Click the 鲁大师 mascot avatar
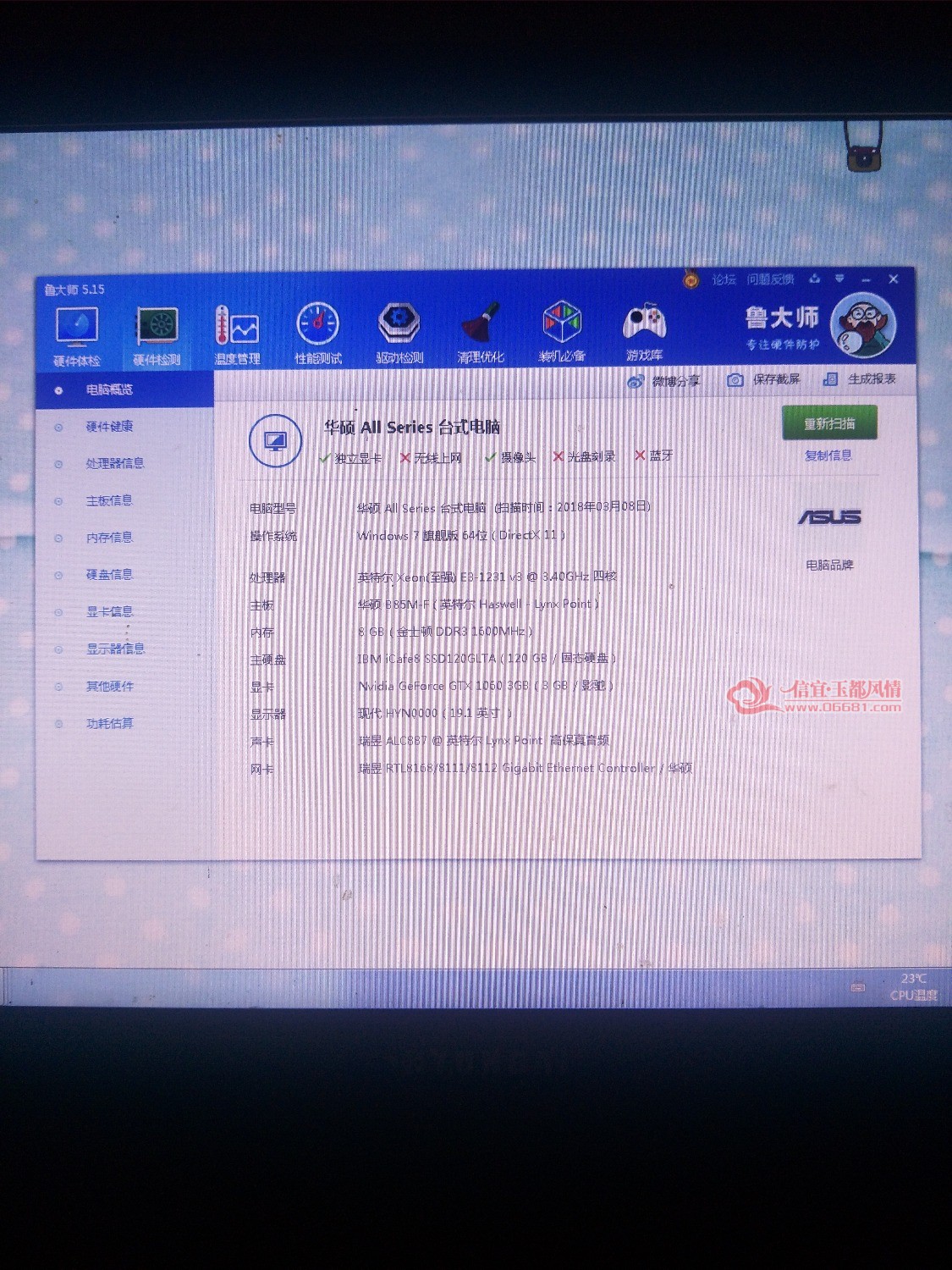 862,327
